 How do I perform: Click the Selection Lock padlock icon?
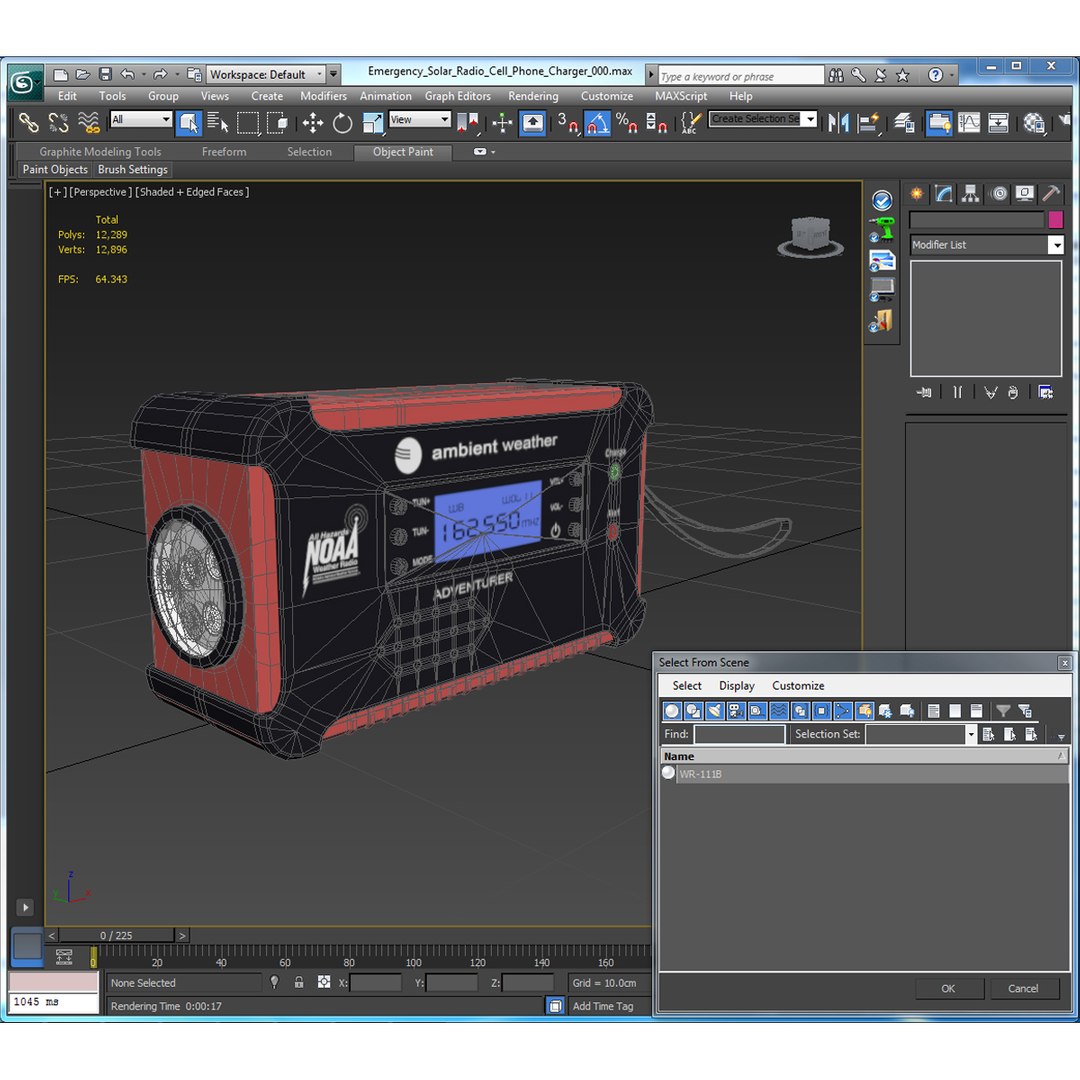299,983
